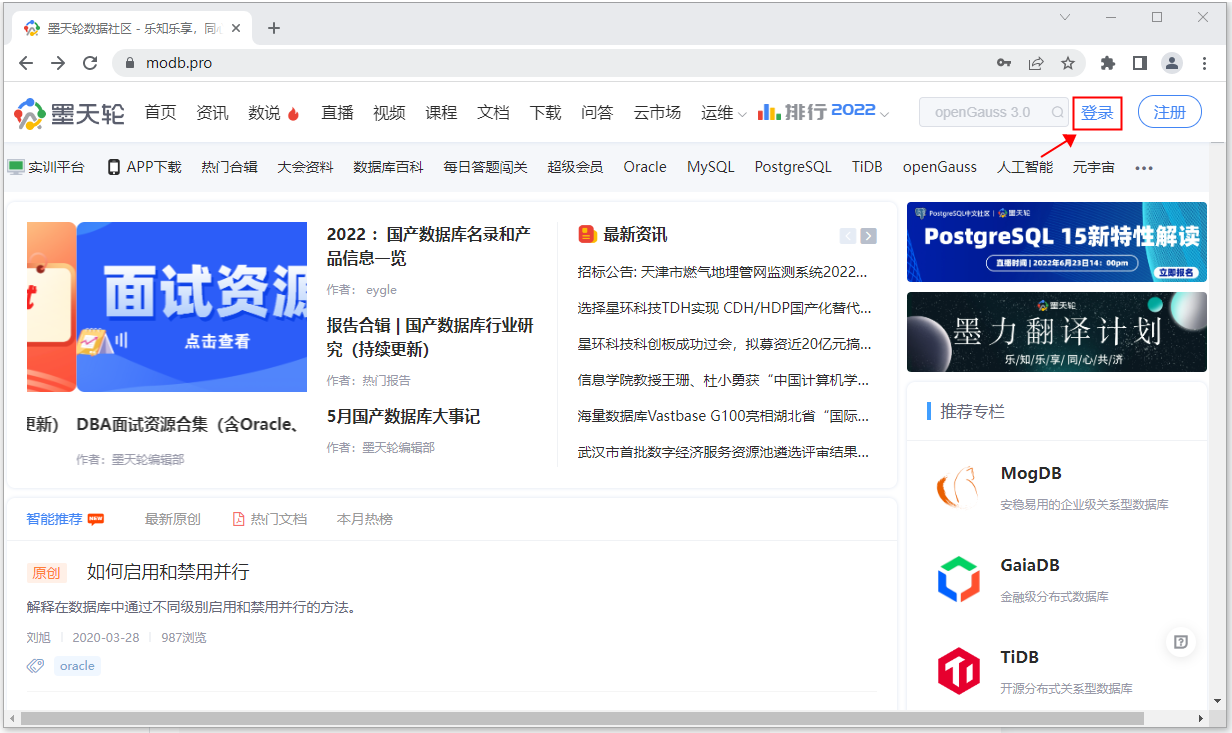
Task: Switch to 热门文档 tab
Action: 269,519
